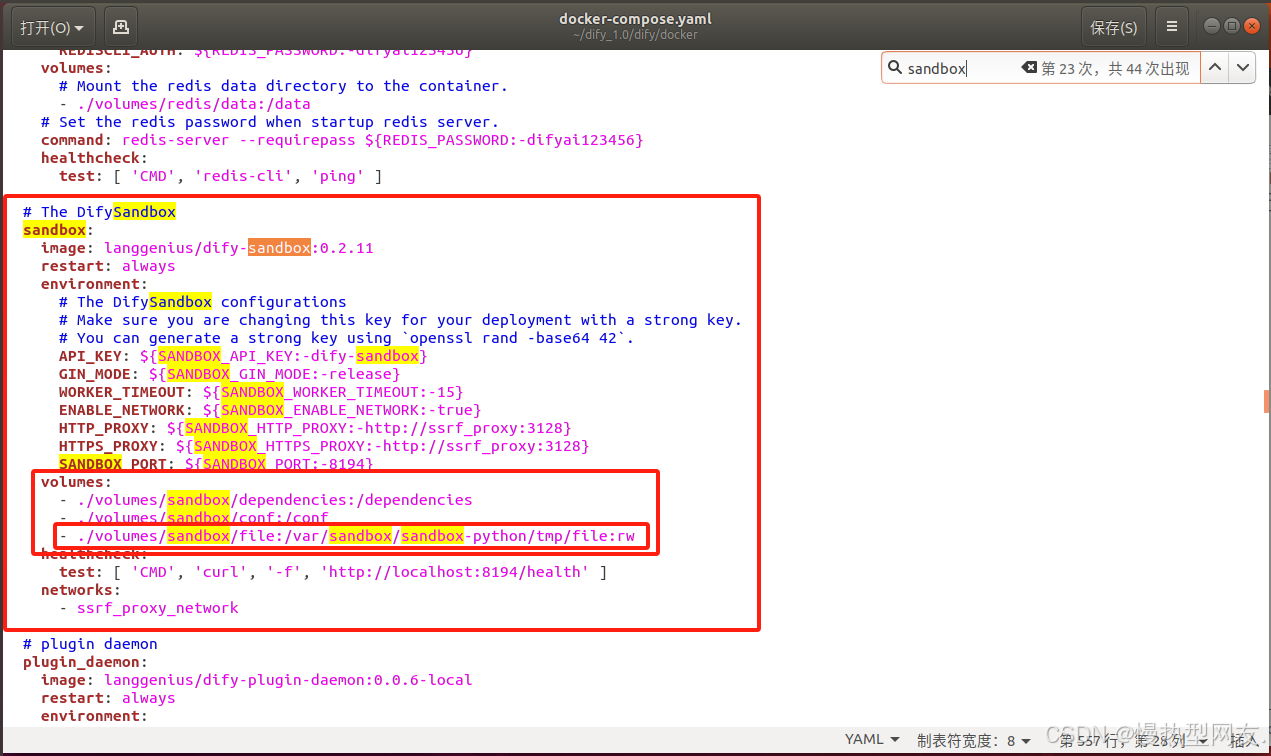Go to the previous search match with the up arrow
The height and width of the screenshot is (756, 1271).
1214,68
